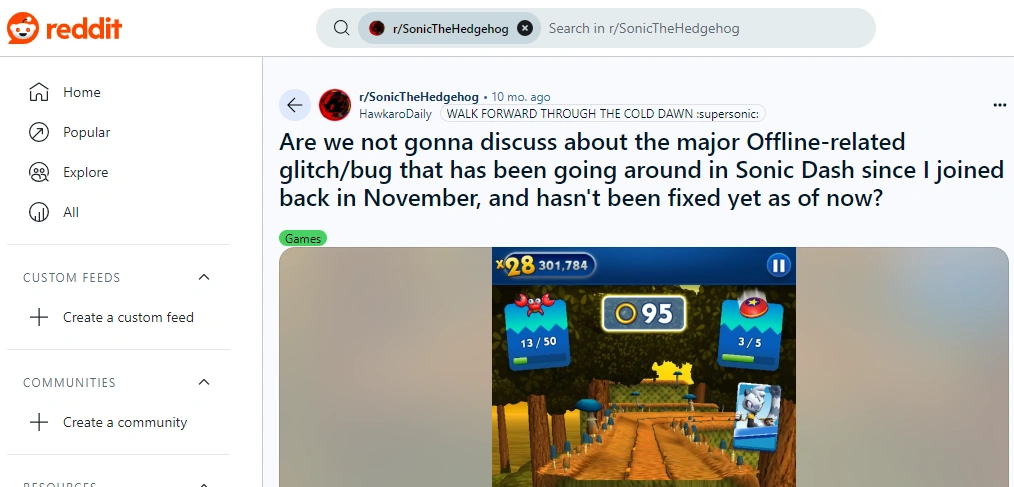Collapse the Resources section chevron

pos(204,484)
